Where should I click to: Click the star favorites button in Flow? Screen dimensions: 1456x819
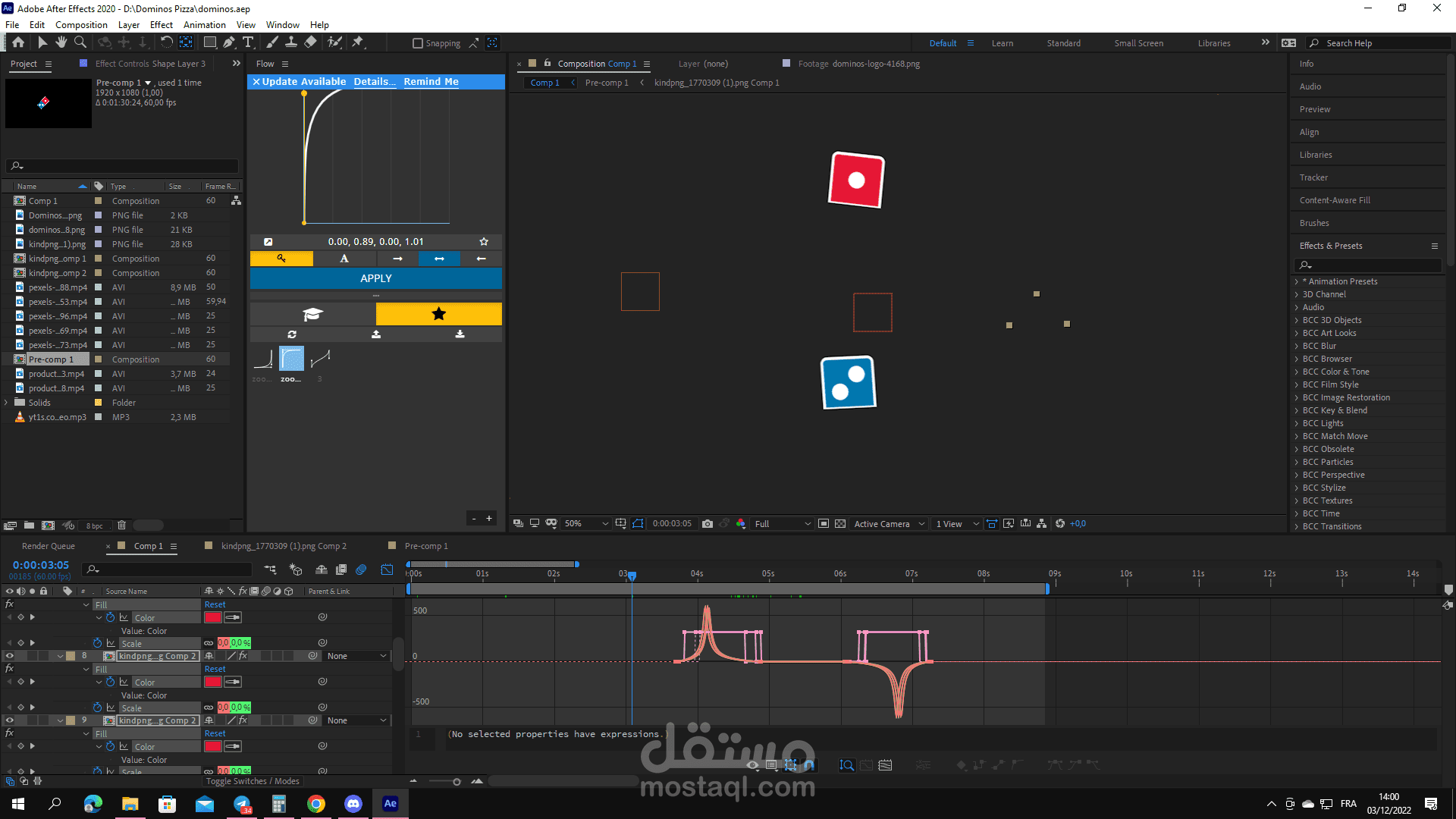(x=438, y=314)
